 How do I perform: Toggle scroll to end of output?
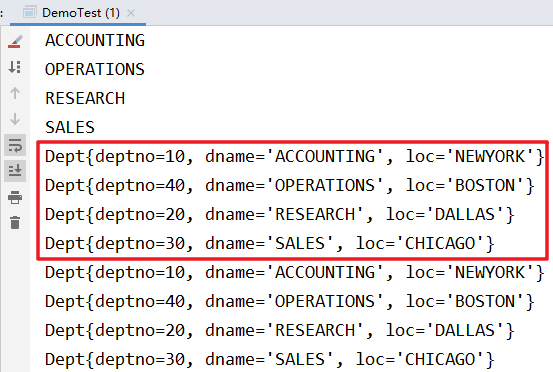tap(15, 171)
